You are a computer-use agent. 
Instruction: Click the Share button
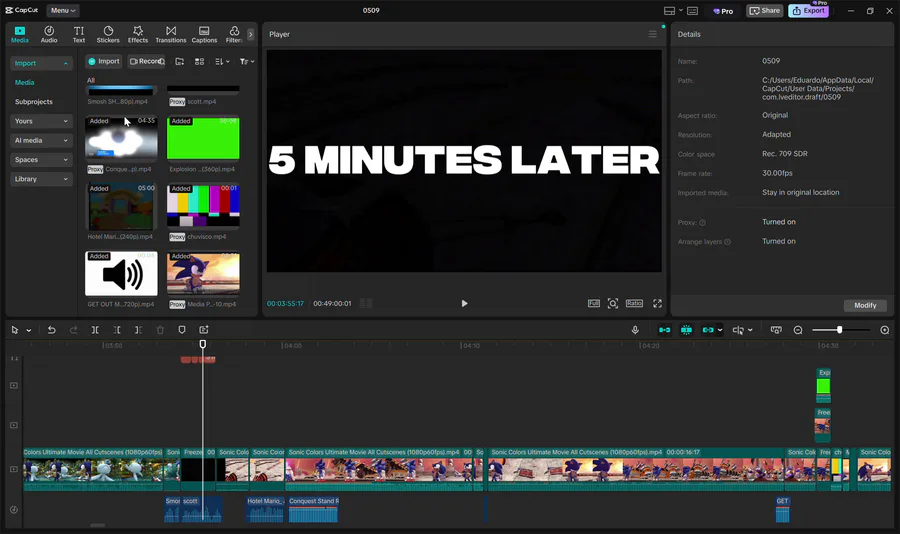click(765, 10)
